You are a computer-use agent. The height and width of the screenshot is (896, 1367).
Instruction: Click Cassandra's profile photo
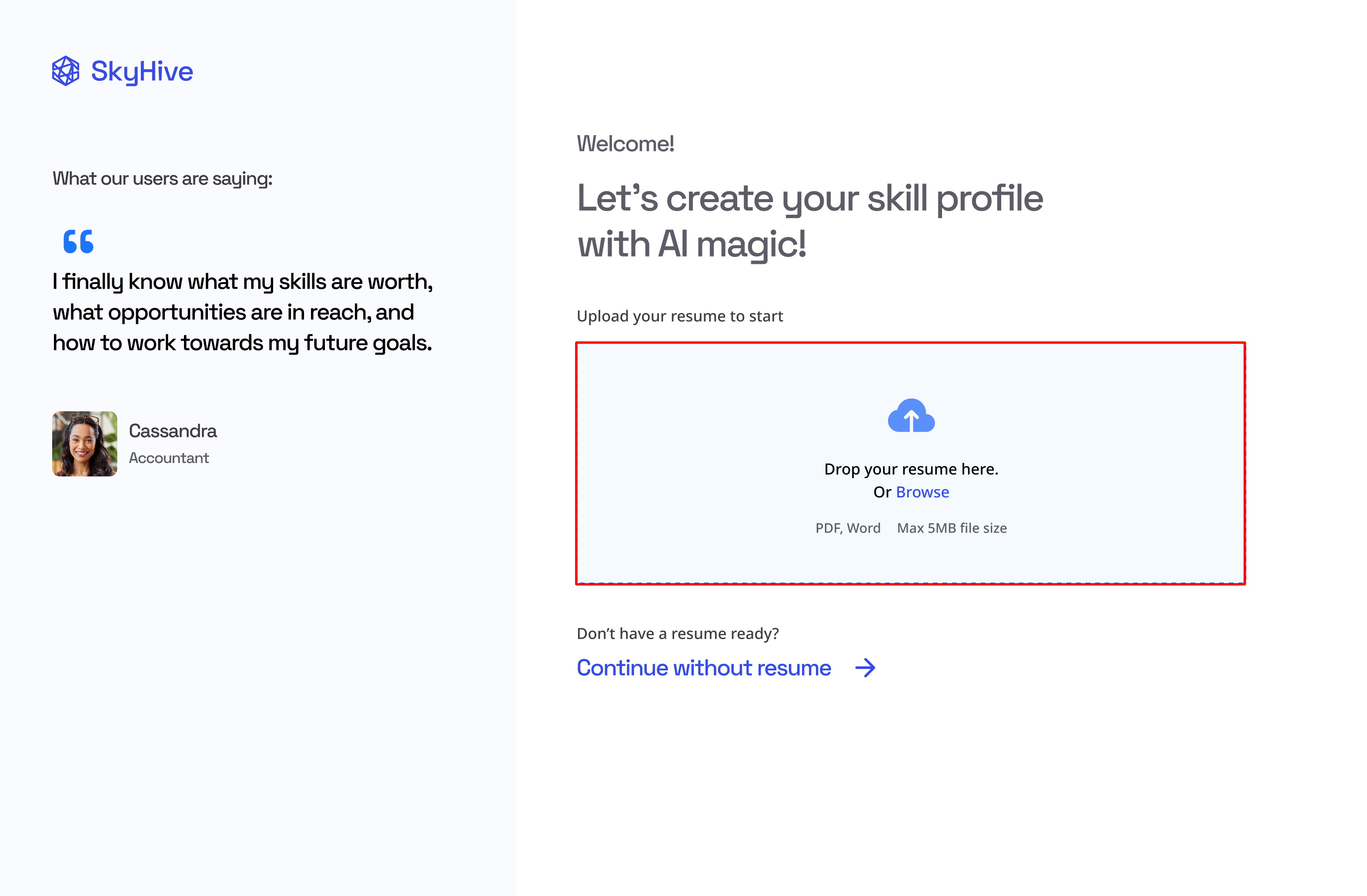(x=85, y=444)
